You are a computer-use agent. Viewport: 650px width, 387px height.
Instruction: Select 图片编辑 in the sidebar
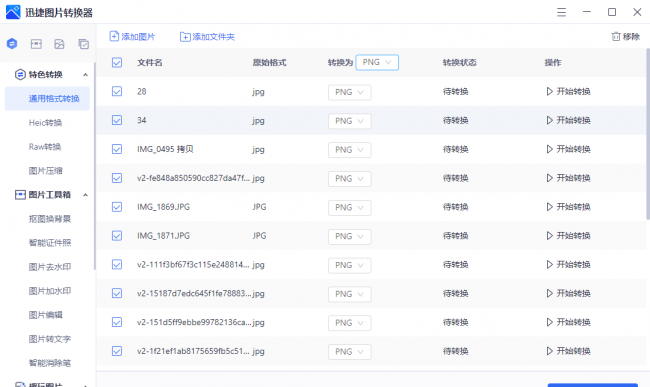click(46, 315)
